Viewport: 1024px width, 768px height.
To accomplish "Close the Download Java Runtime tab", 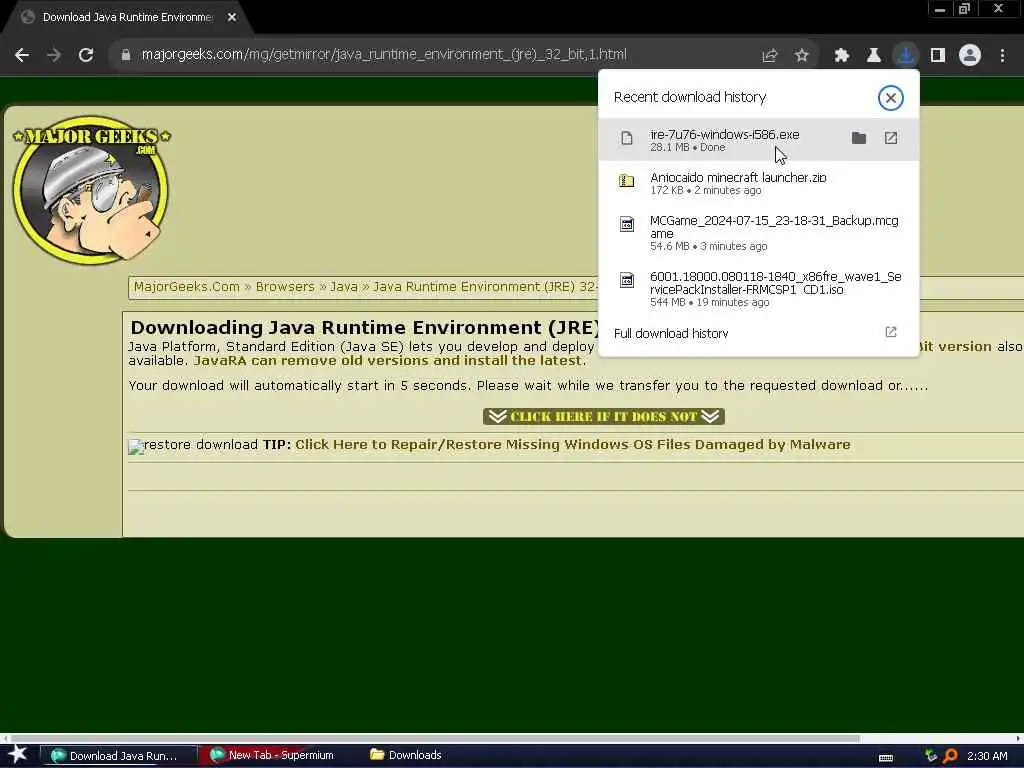I will [232, 18].
